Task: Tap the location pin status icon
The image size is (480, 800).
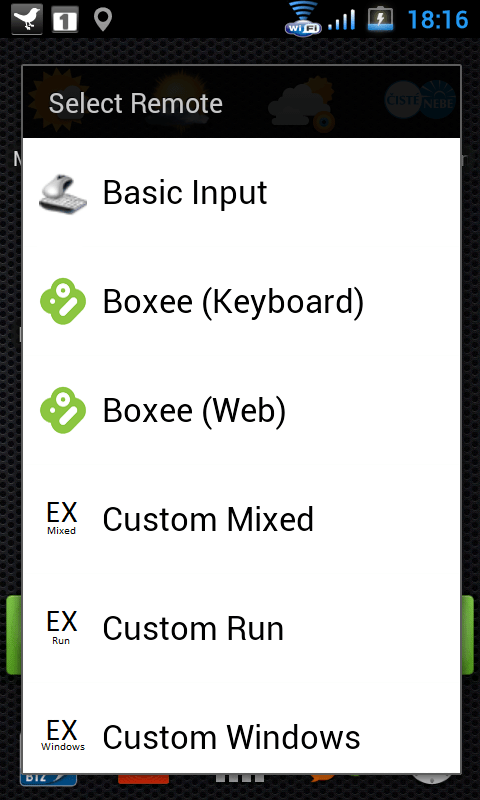Action: [103, 20]
